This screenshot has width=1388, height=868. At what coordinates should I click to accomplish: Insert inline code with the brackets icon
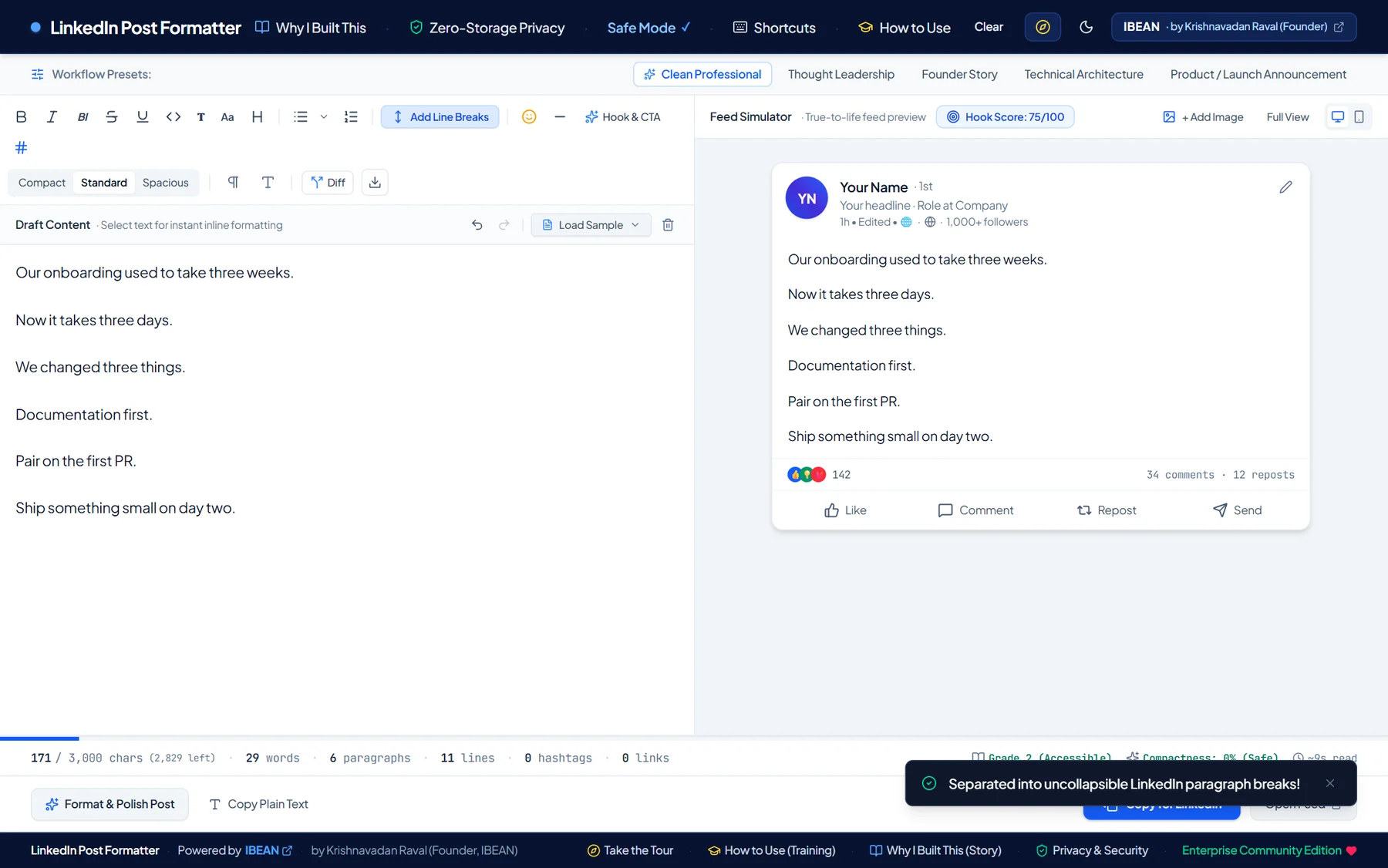(x=173, y=117)
